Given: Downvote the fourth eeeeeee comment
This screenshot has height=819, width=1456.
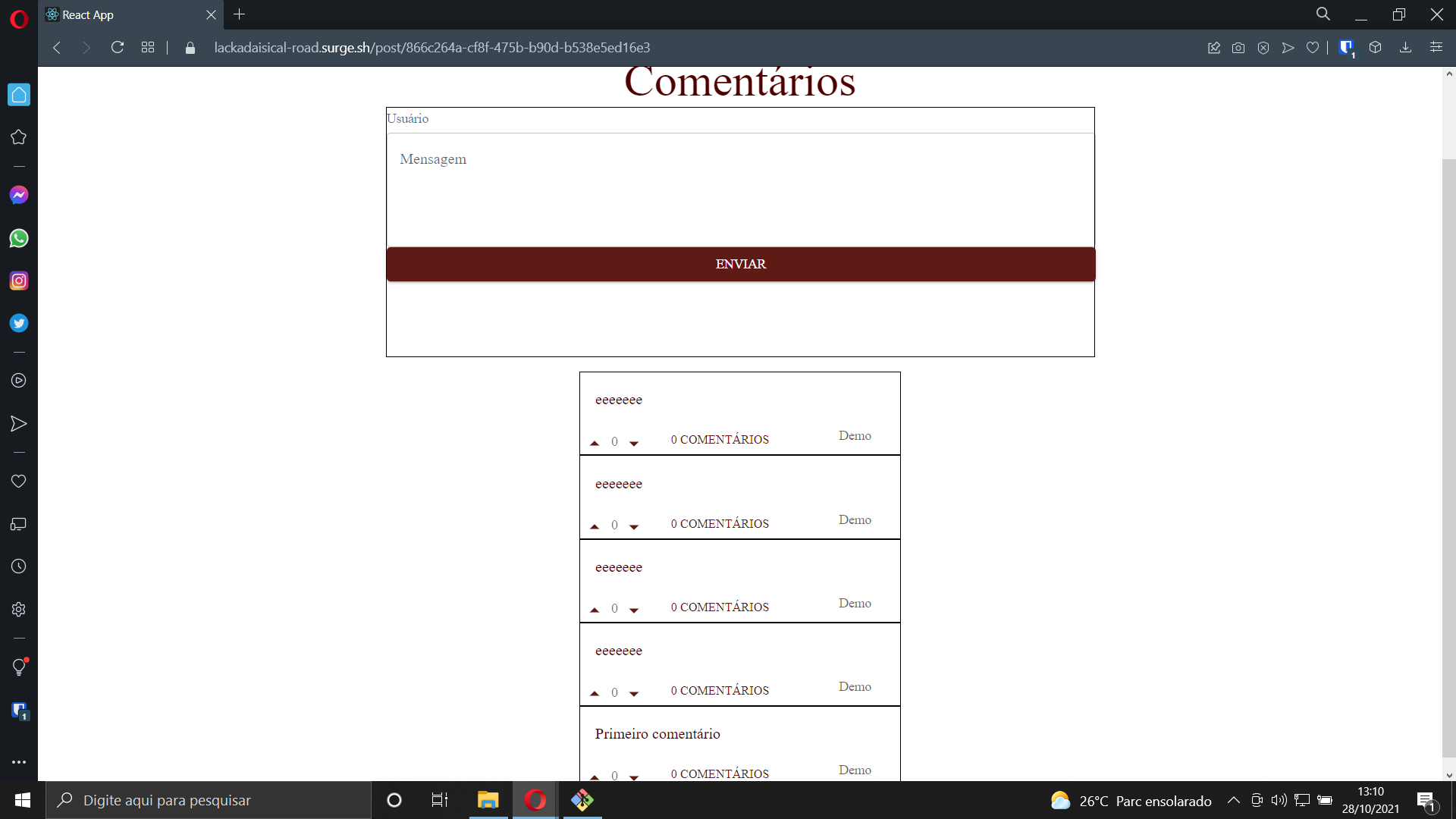Looking at the screenshot, I should (x=634, y=693).
